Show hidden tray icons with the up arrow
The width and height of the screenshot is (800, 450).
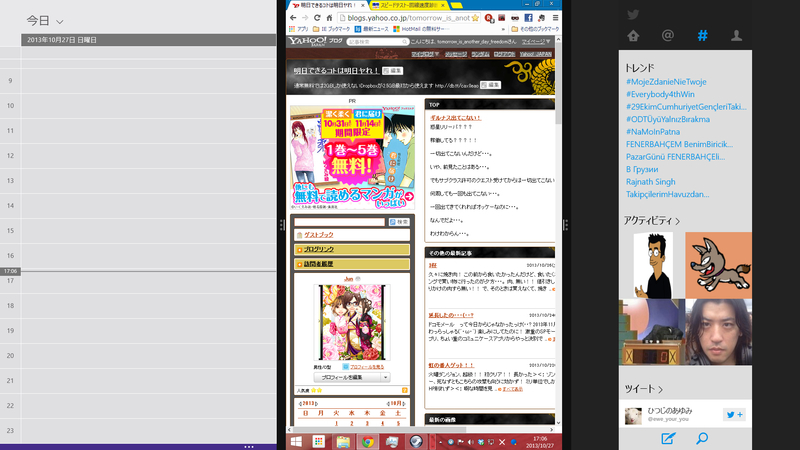click(x=441, y=442)
